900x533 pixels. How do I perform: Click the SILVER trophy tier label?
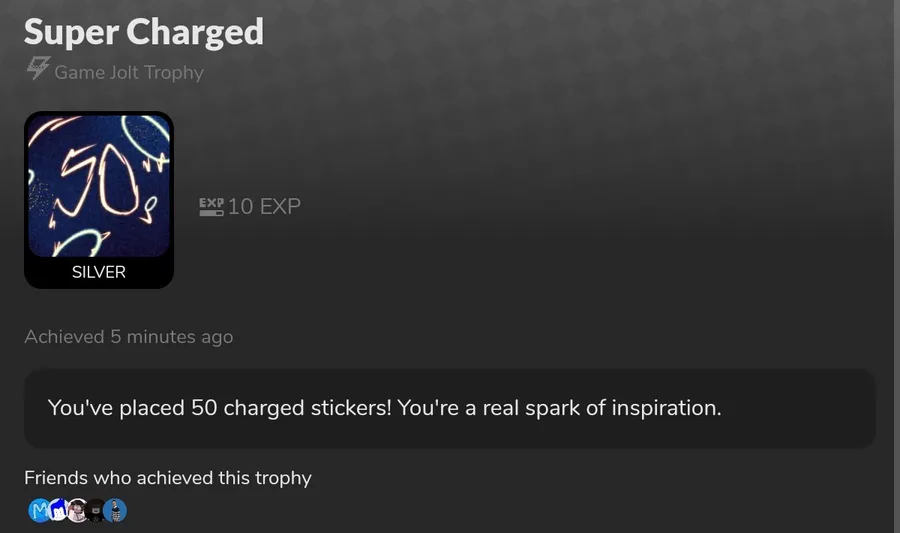click(x=99, y=272)
